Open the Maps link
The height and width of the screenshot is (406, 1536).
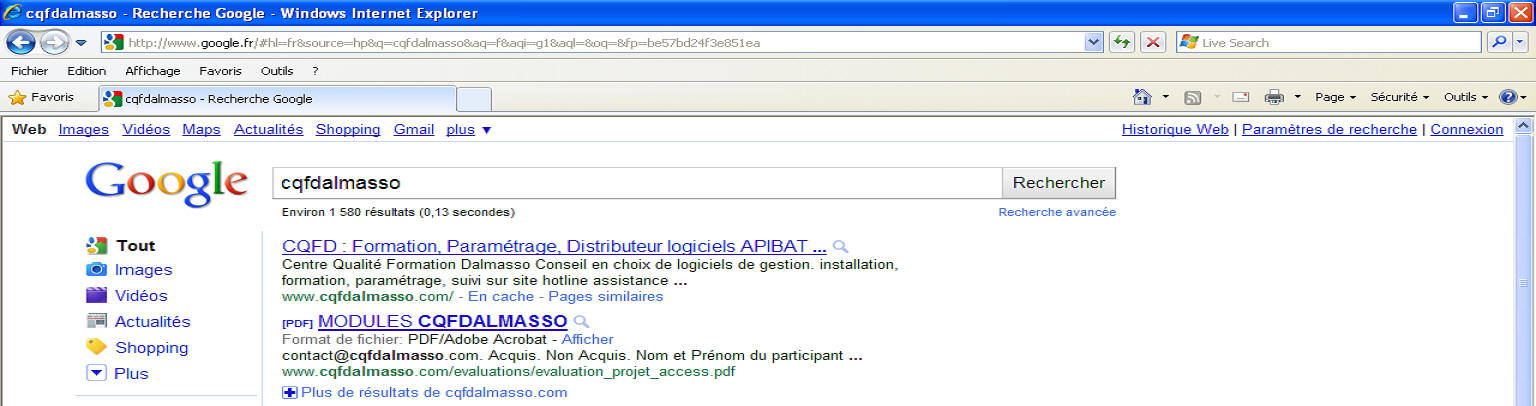(x=201, y=129)
